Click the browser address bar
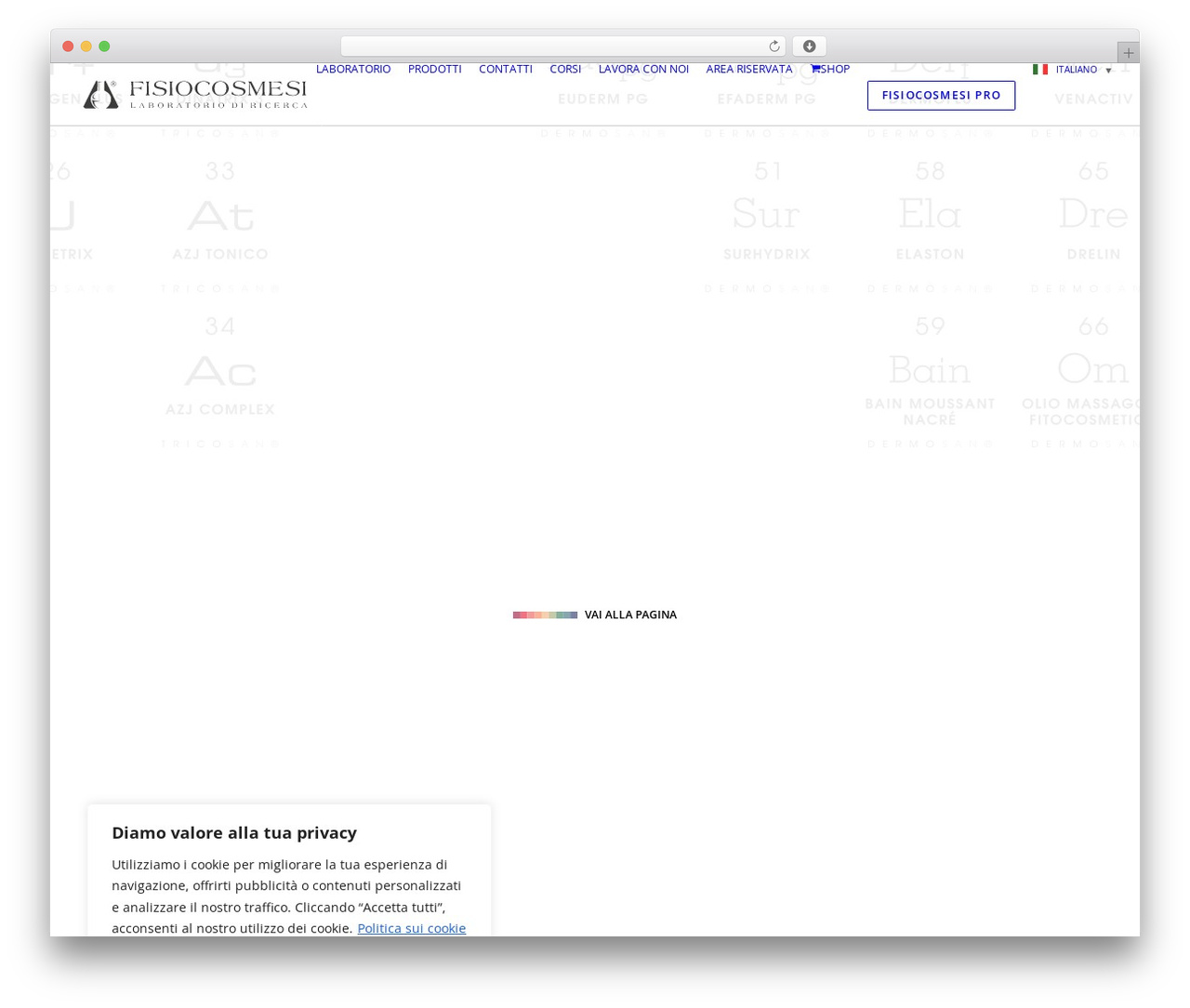Image resolution: width=1190 pixels, height=1008 pixels. pyautogui.click(x=562, y=46)
